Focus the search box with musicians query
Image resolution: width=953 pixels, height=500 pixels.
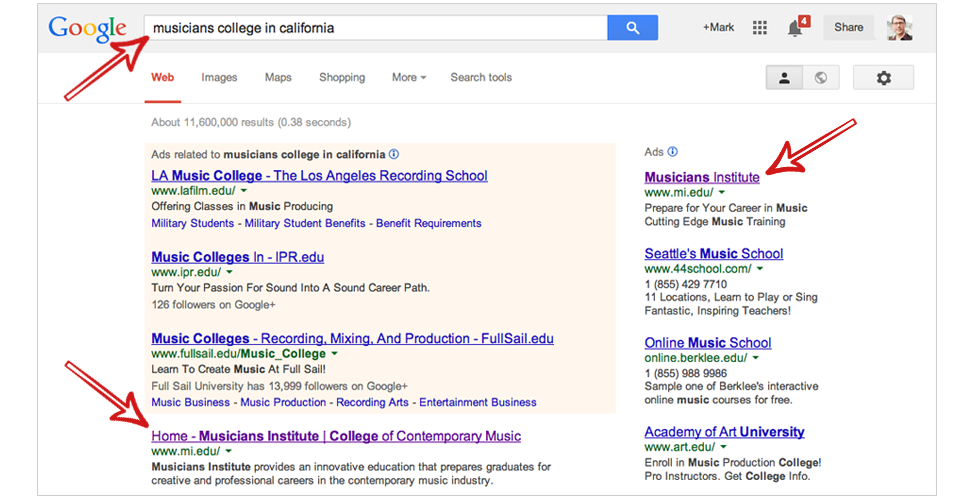376,28
